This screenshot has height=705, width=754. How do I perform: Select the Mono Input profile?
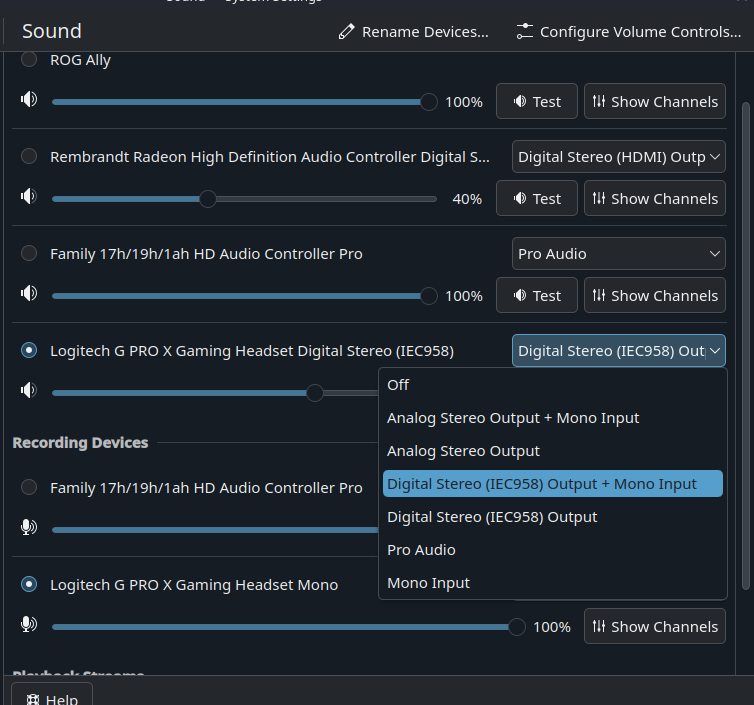point(553,583)
